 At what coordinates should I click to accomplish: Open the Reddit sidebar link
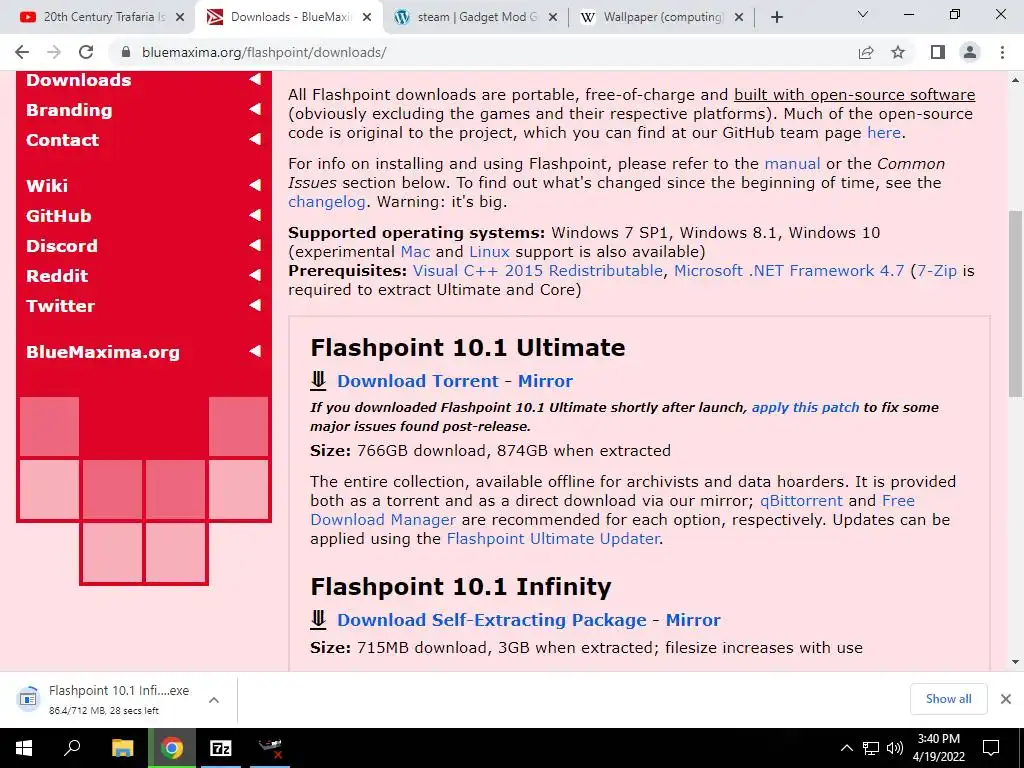pos(57,276)
